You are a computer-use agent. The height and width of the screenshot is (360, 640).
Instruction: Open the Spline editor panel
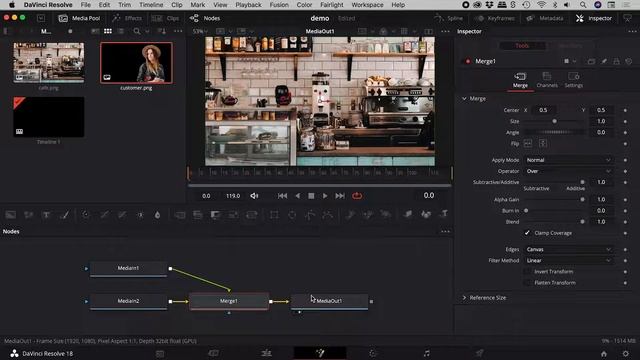tap(449, 18)
